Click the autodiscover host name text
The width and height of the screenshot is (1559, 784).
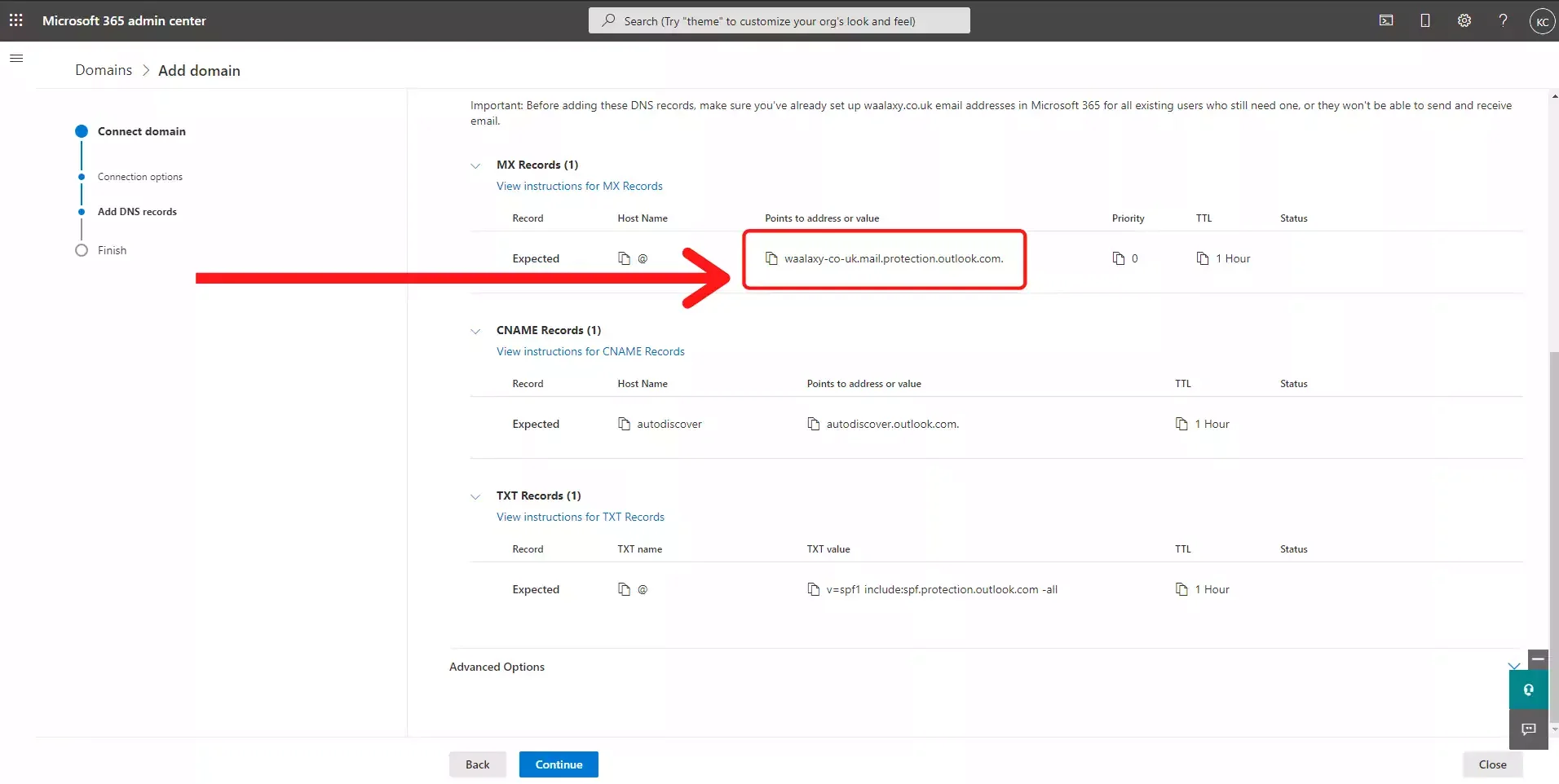(x=669, y=424)
